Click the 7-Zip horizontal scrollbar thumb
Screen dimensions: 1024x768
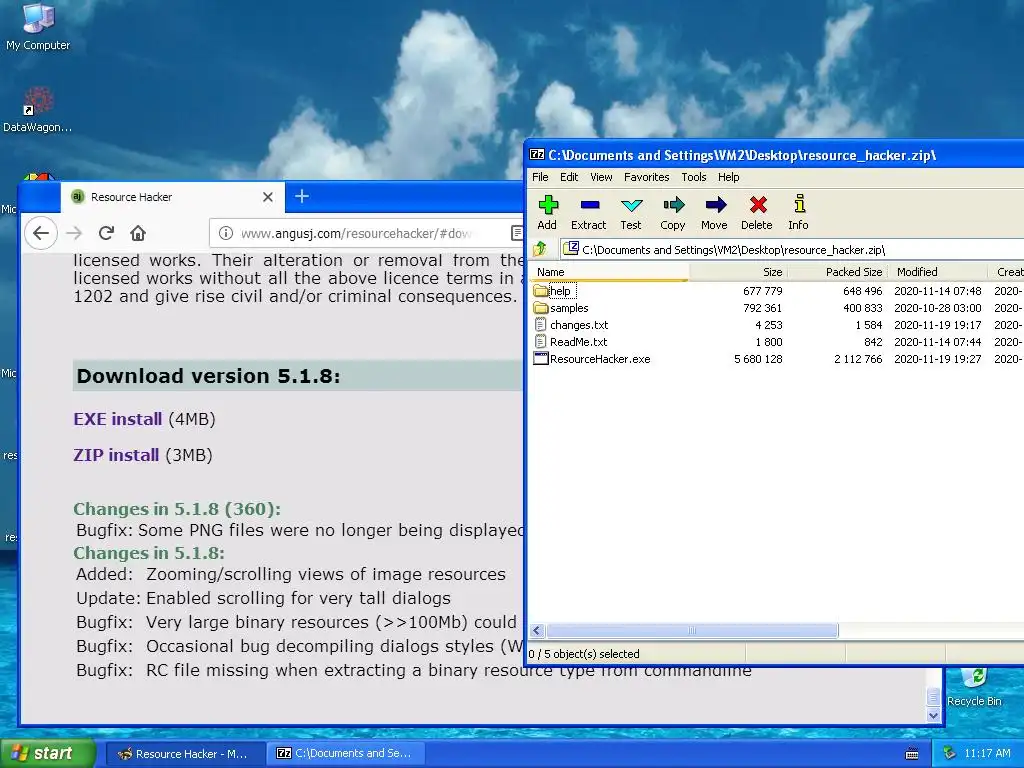tap(692, 630)
